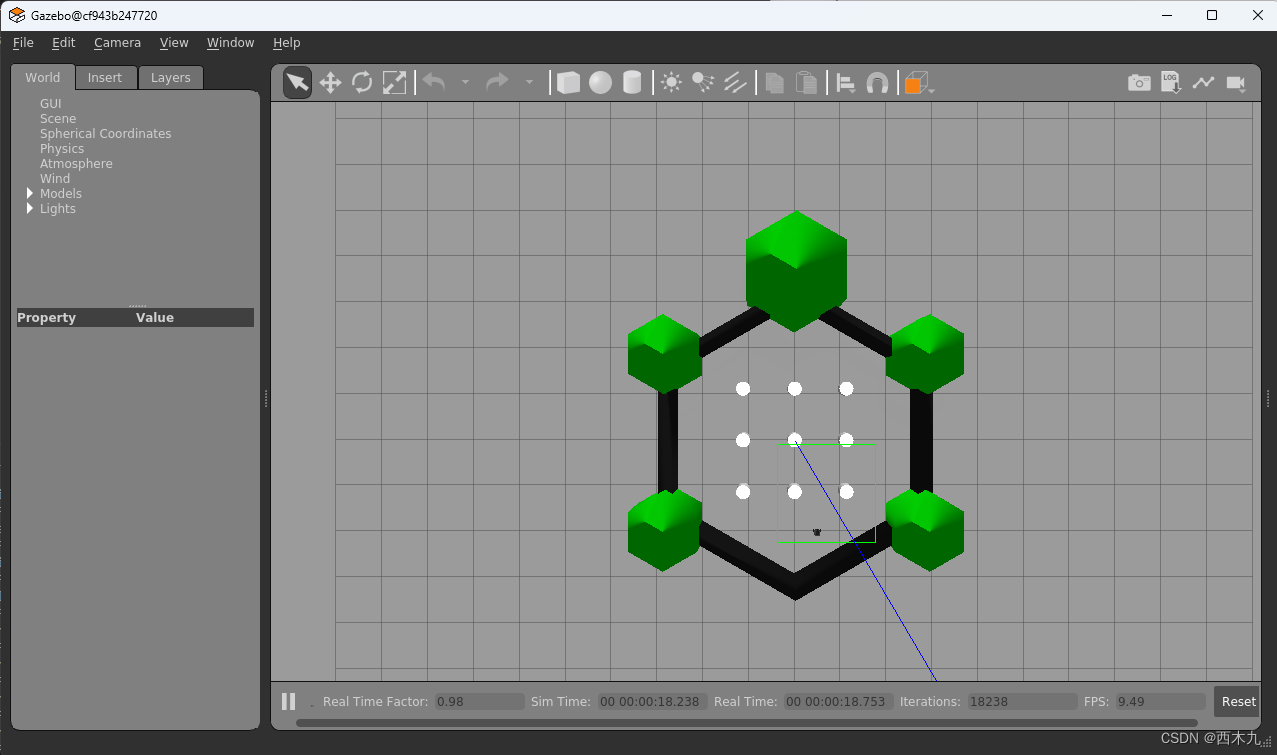Pause the simulation

pos(288,701)
